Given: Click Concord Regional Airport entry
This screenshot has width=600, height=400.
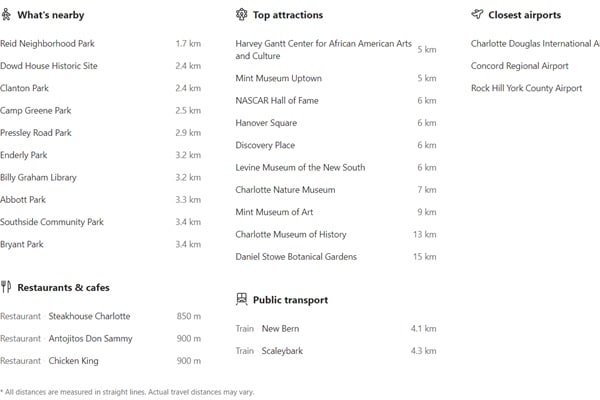Looking at the screenshot, I should point(519,66).
